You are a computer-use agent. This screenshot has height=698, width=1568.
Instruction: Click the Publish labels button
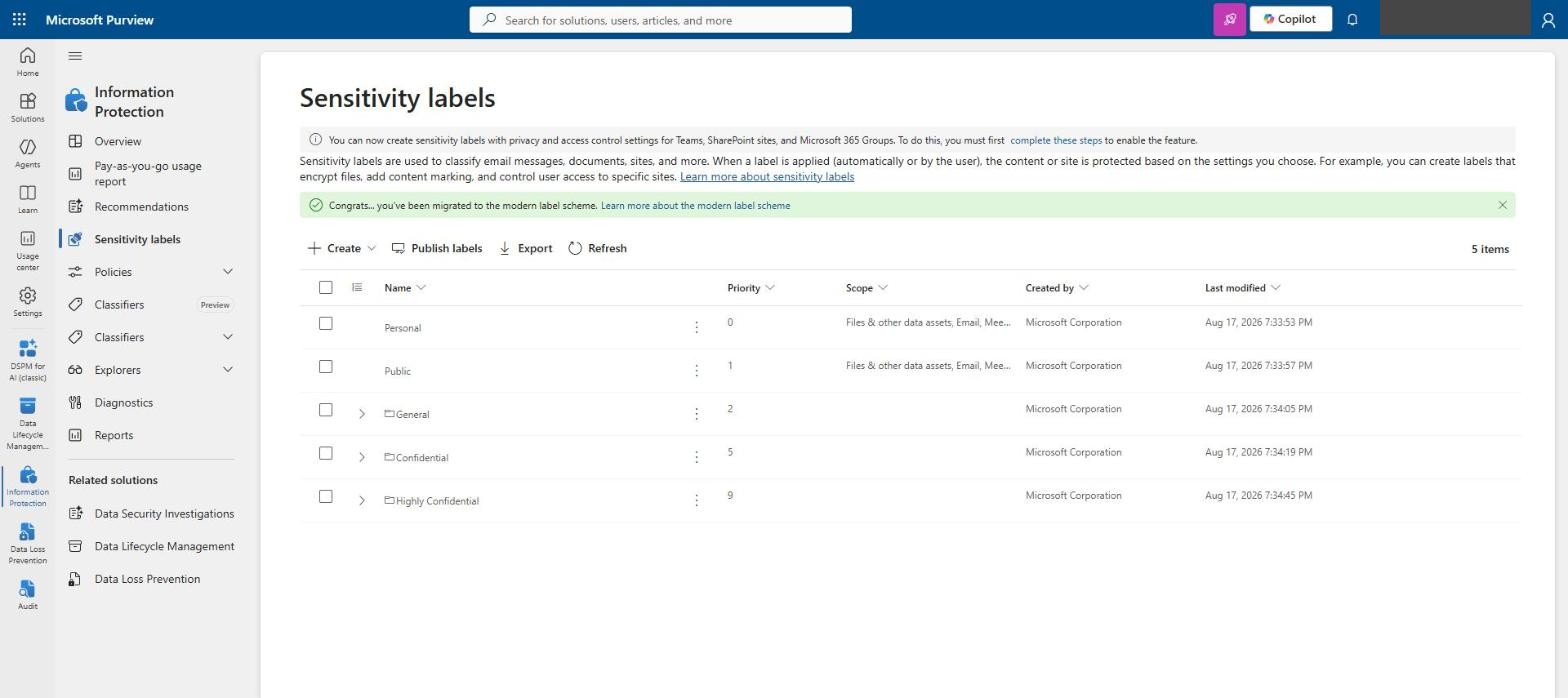(x=437, y=248)
